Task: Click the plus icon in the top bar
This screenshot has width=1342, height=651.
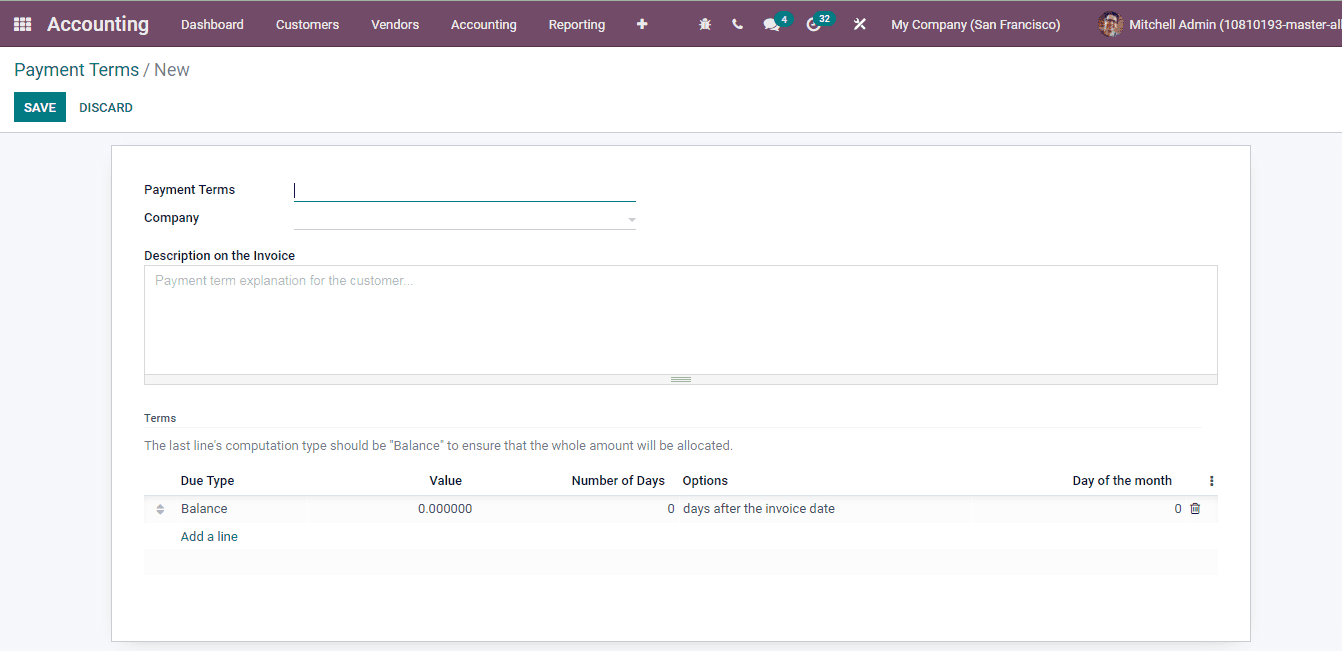Action: [642, 23]
